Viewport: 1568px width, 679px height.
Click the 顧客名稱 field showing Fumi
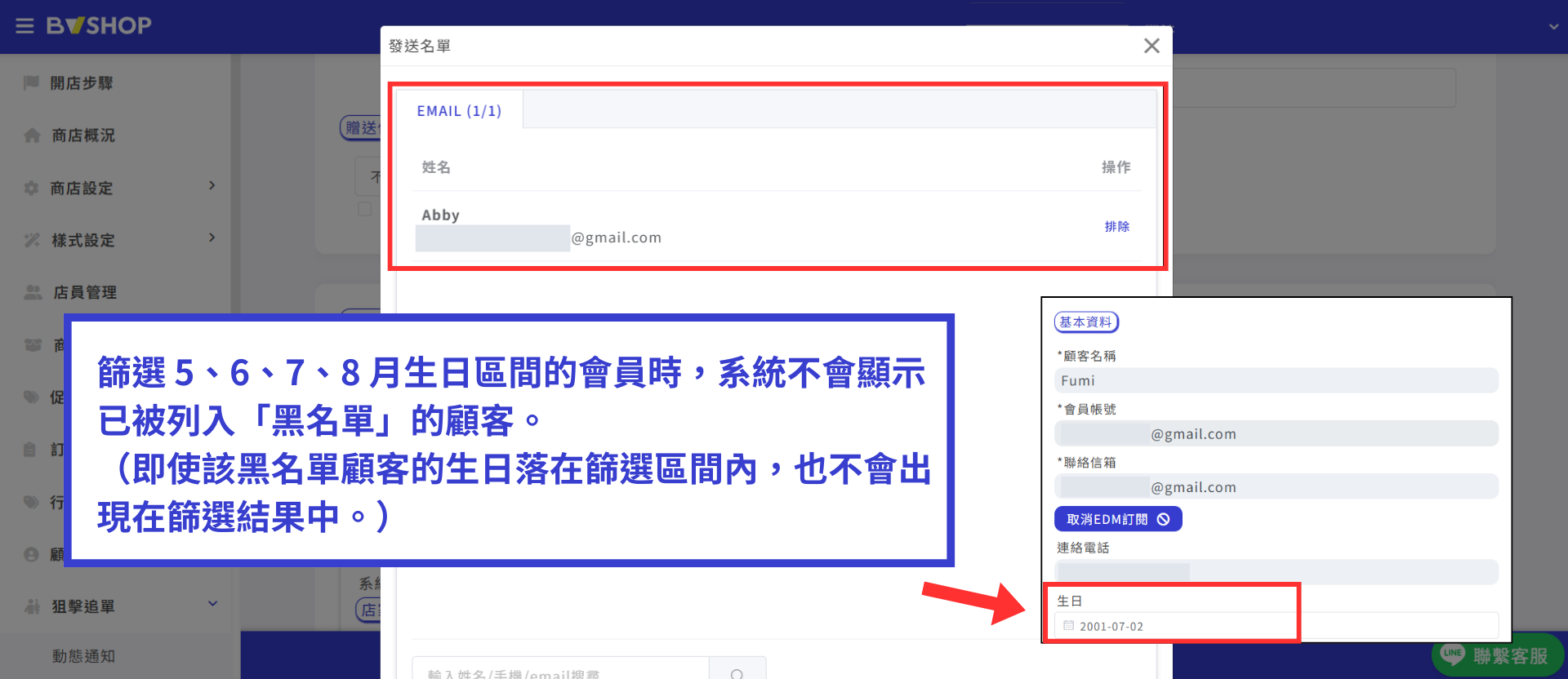point(1276,380)
